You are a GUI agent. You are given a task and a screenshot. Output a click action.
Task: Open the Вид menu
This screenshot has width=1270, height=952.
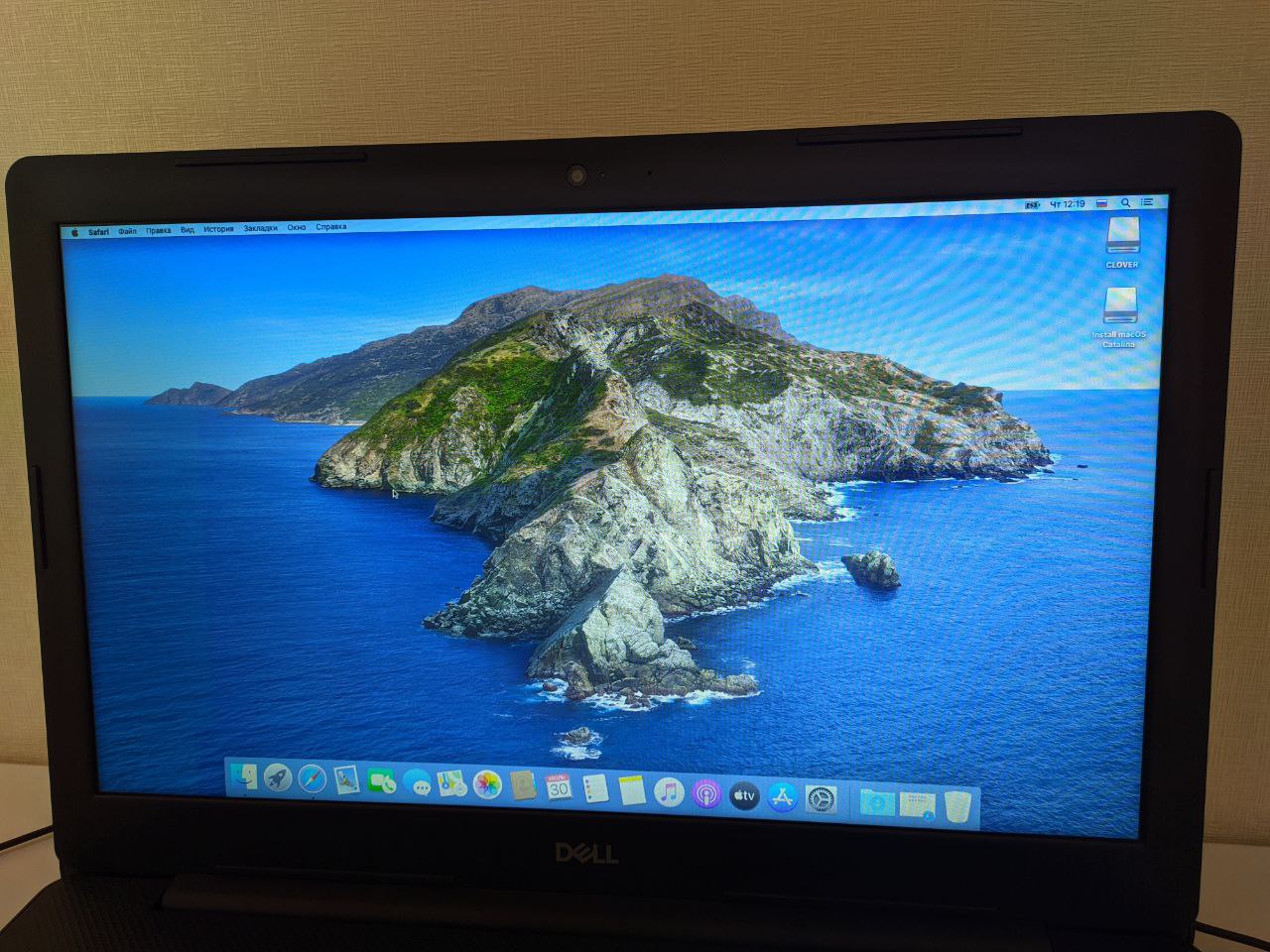[x=187, y=230]
